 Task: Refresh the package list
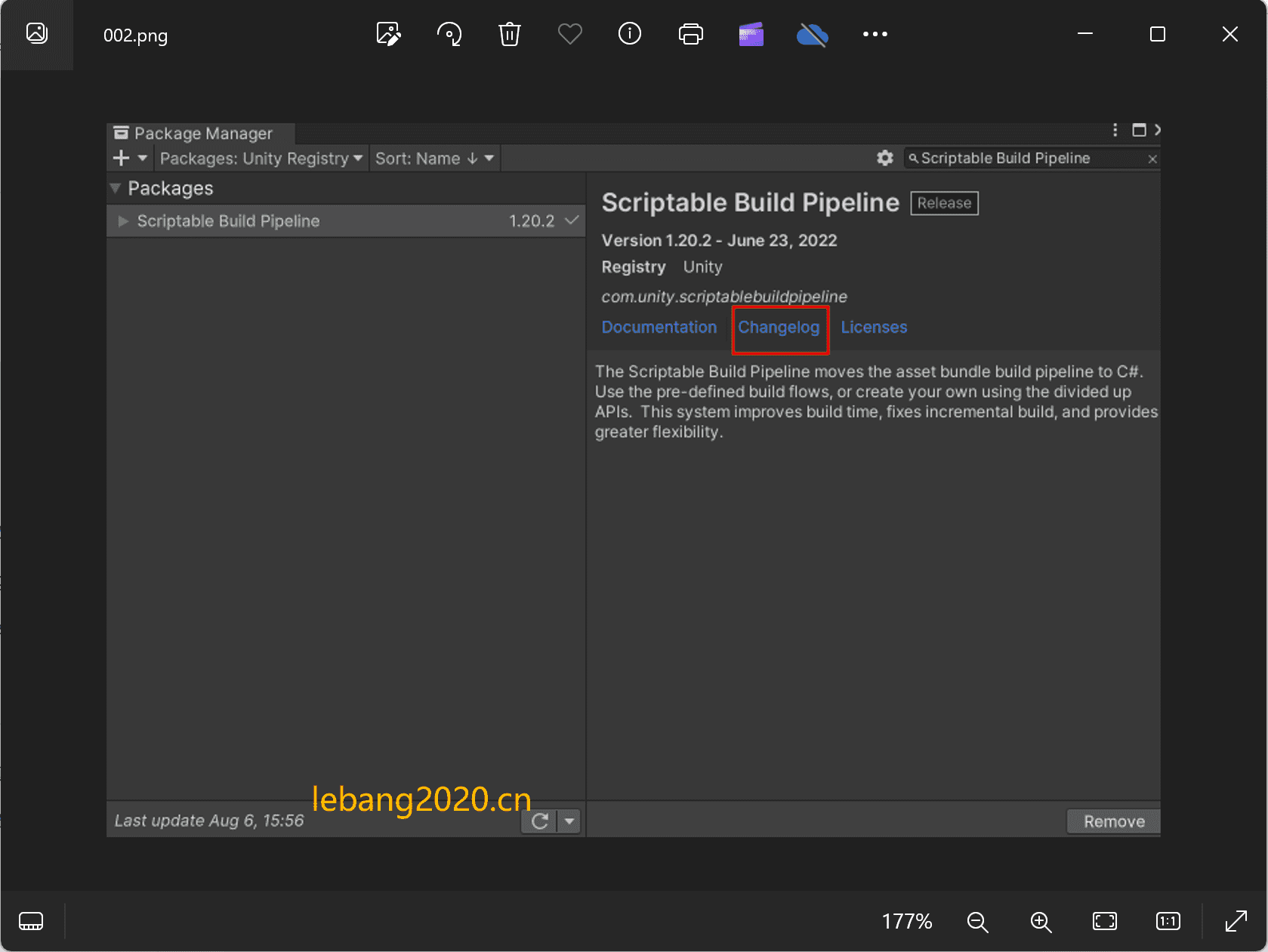[x=539, y=821]
